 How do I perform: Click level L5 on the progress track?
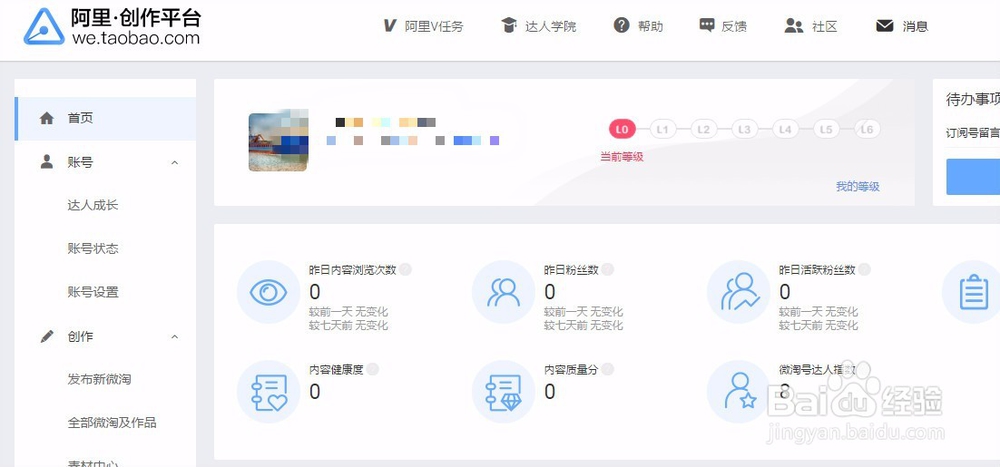tap(826, 130)
